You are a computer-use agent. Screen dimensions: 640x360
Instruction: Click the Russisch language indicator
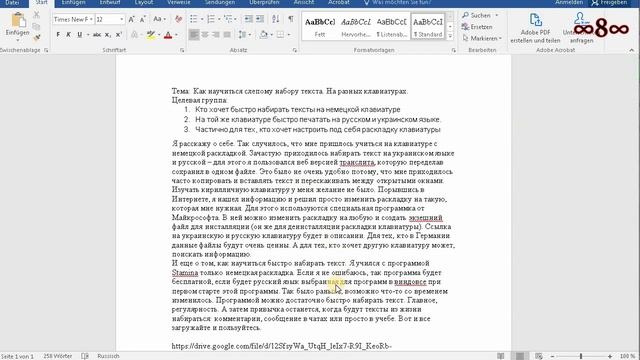(108, 356)
